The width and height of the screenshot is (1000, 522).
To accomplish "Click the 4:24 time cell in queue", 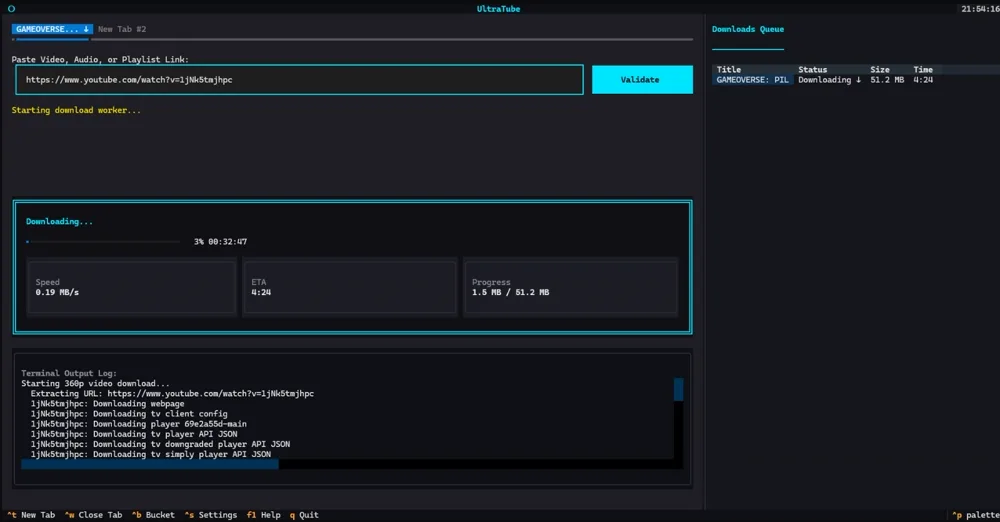I will 923,80.
